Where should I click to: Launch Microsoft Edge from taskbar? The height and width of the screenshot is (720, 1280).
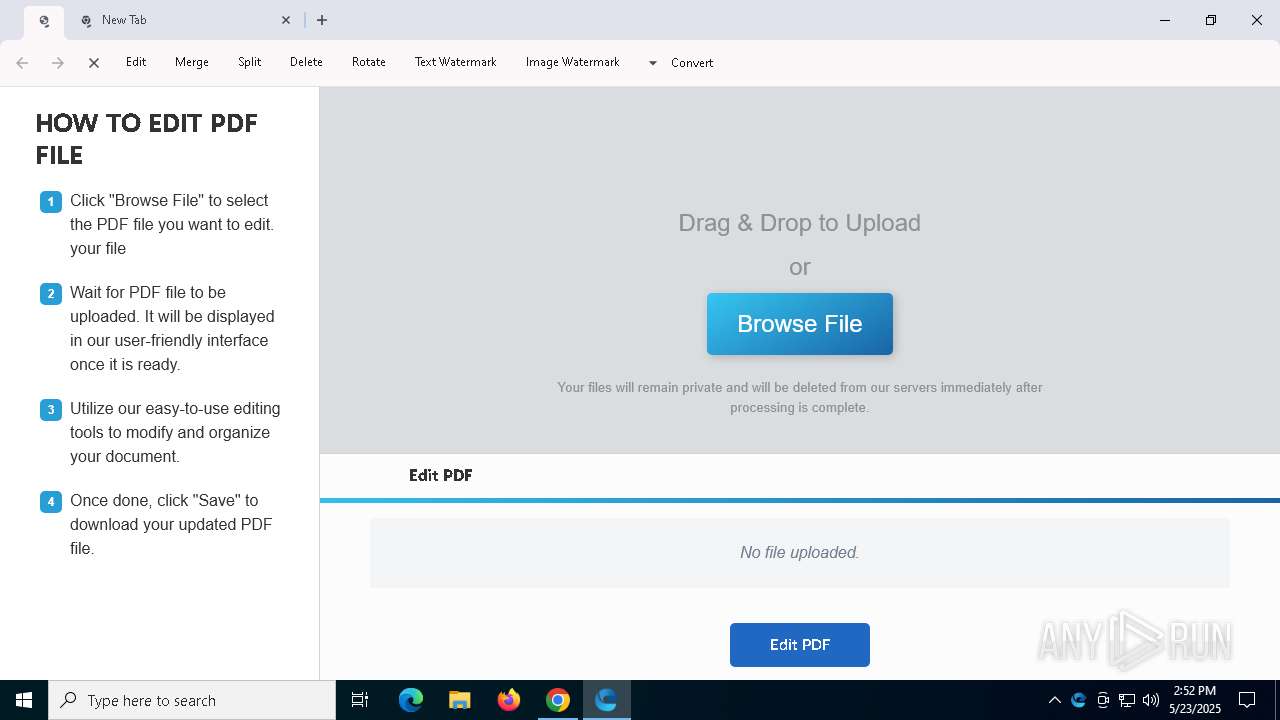[x=411, y=700]
